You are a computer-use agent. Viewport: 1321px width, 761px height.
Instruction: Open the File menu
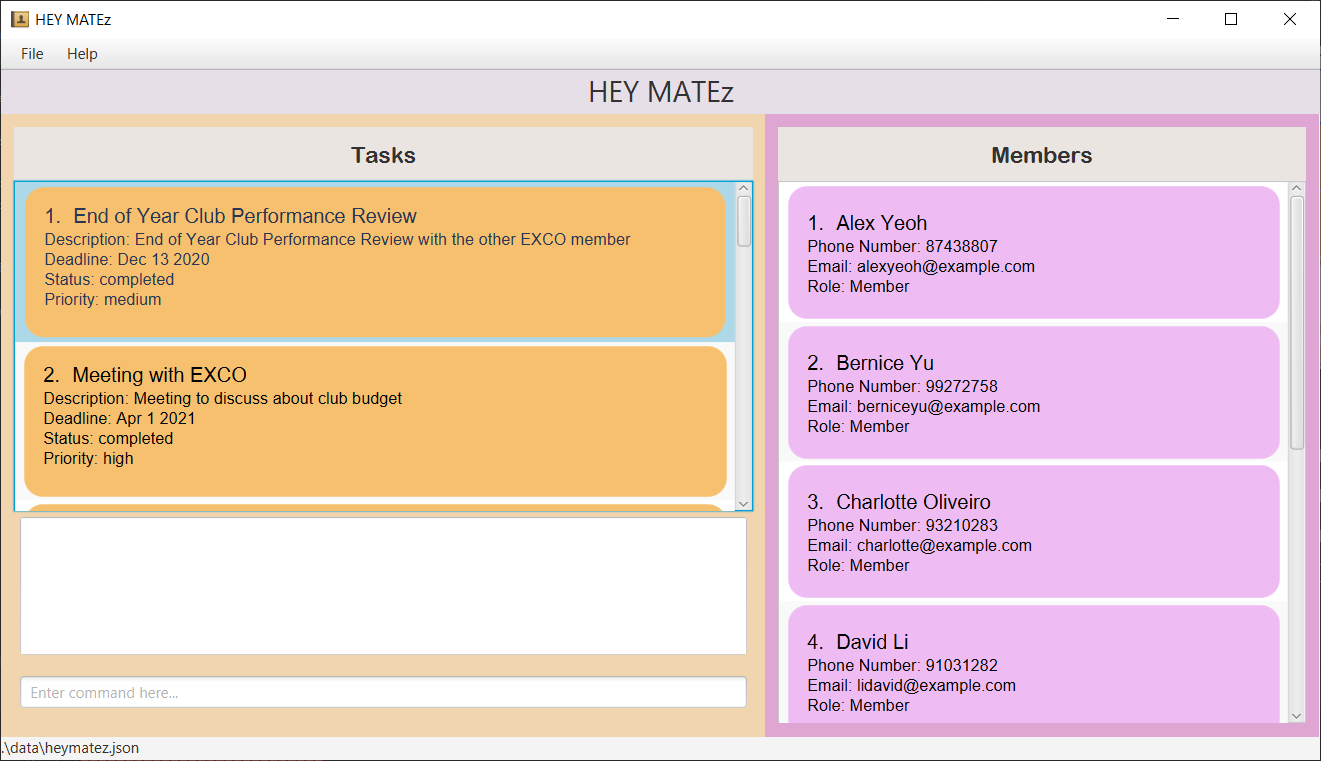tap(32, 54)
